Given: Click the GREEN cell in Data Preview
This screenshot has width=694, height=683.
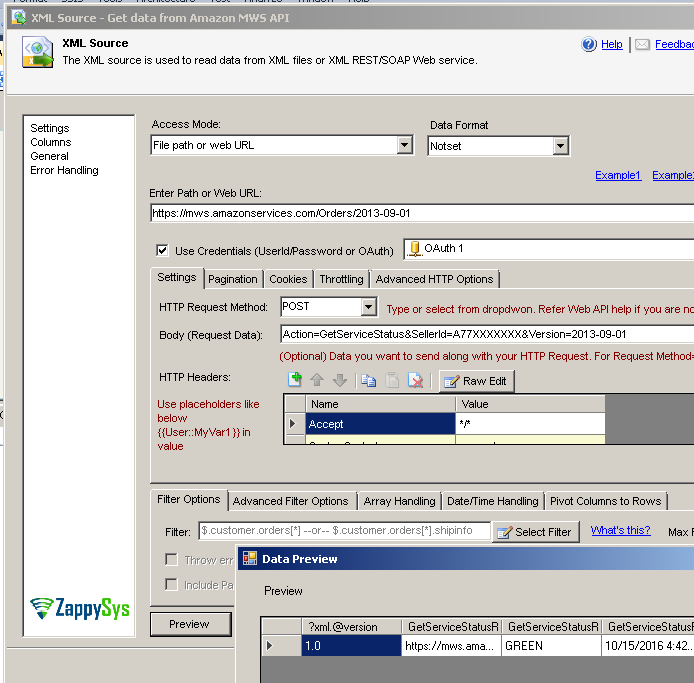Looking at the screenshot, I should click(551, 646).
